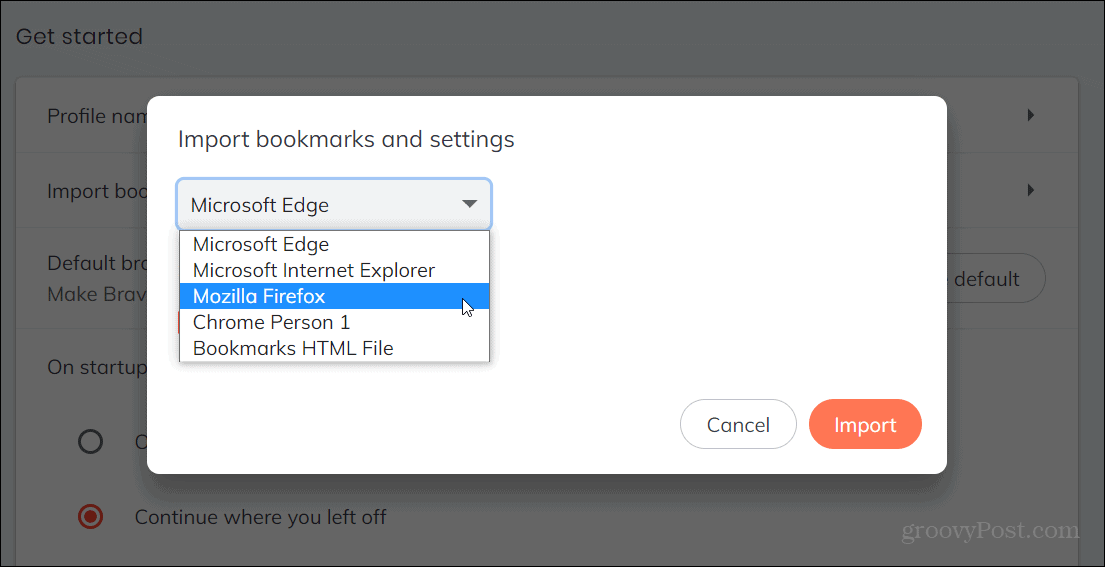Choose Microsoft Edge option in list

pyautogui.click(x=334, y=244)
